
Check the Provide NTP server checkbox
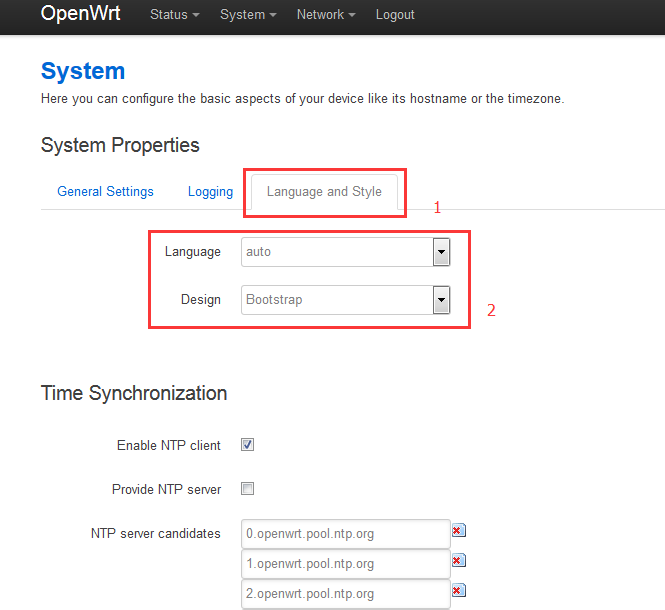(x=248, y=489)
